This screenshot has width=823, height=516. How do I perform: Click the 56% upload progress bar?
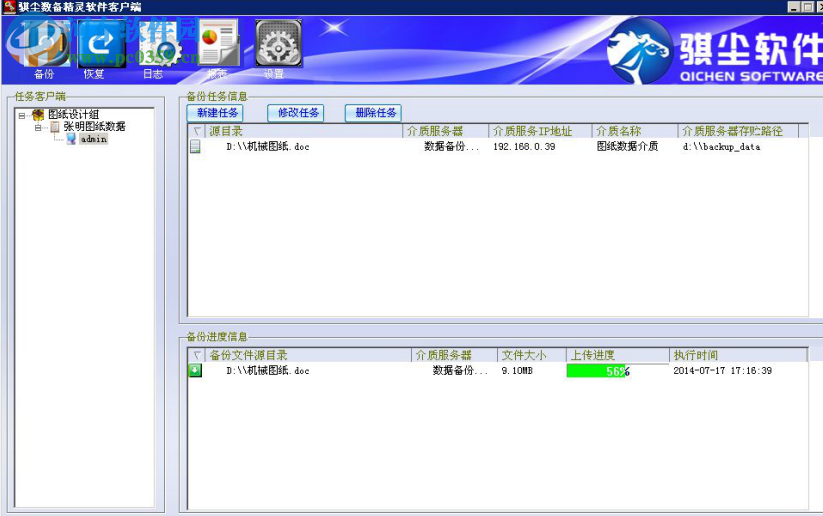(x=617, y=371)
